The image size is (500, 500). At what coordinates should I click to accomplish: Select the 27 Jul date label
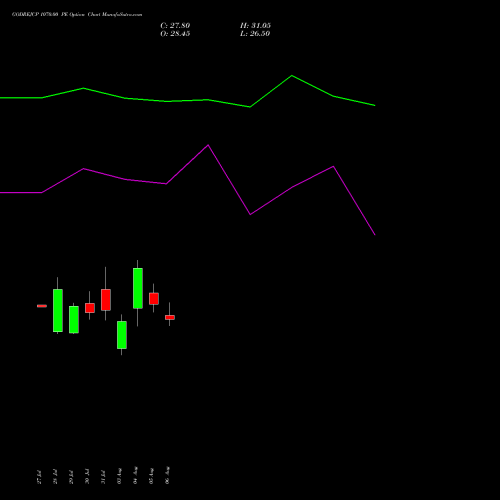click(x=39, y=477)
